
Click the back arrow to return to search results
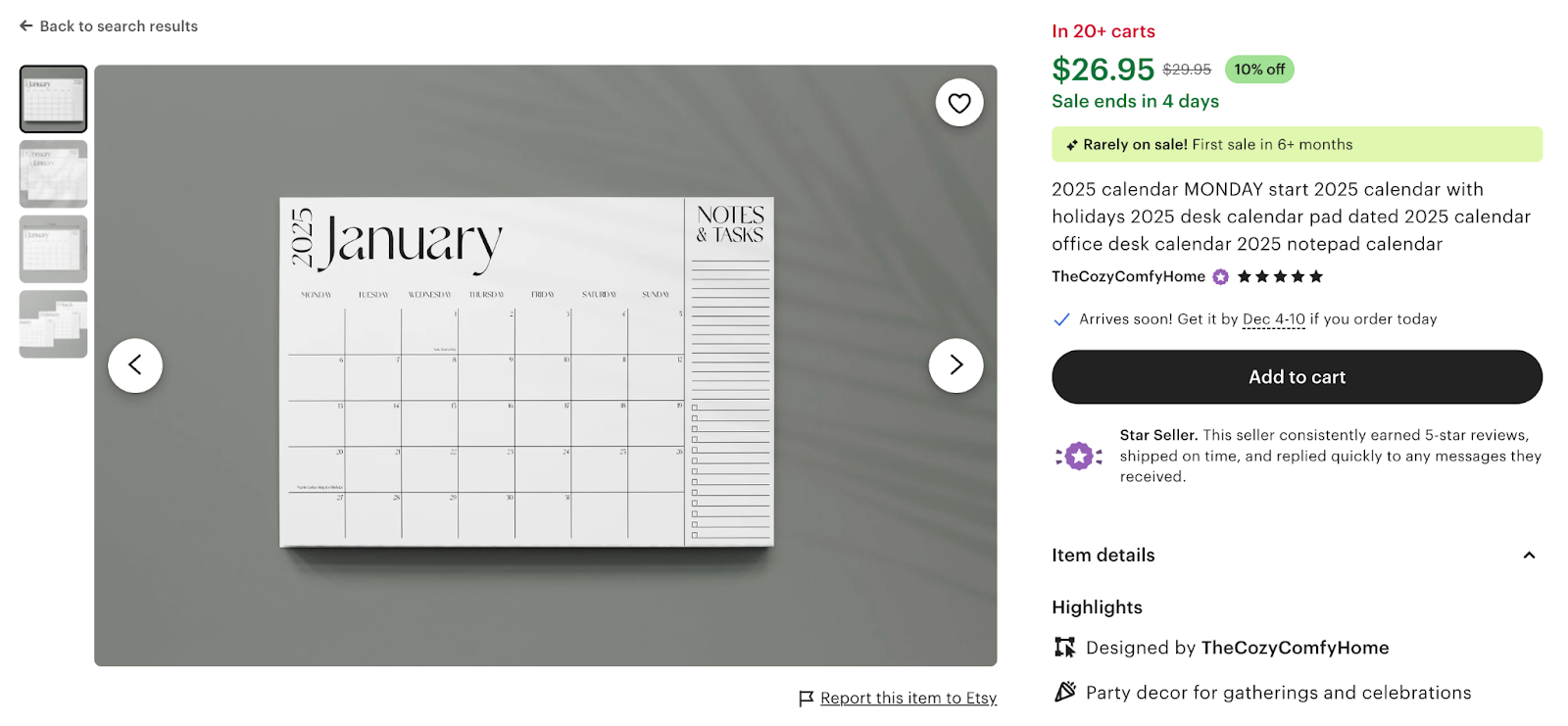point(25,25)
